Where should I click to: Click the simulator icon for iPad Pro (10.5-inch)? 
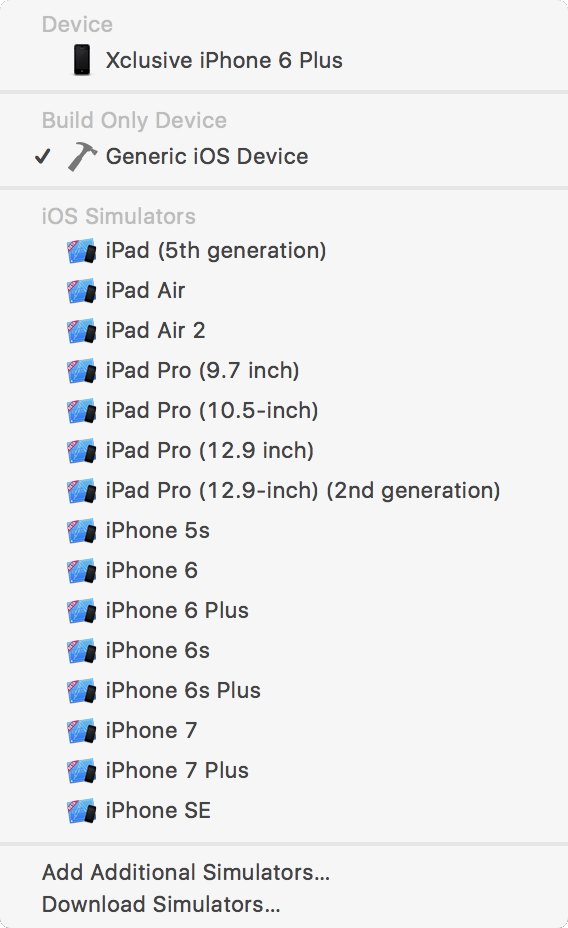(x=82, y=411)
